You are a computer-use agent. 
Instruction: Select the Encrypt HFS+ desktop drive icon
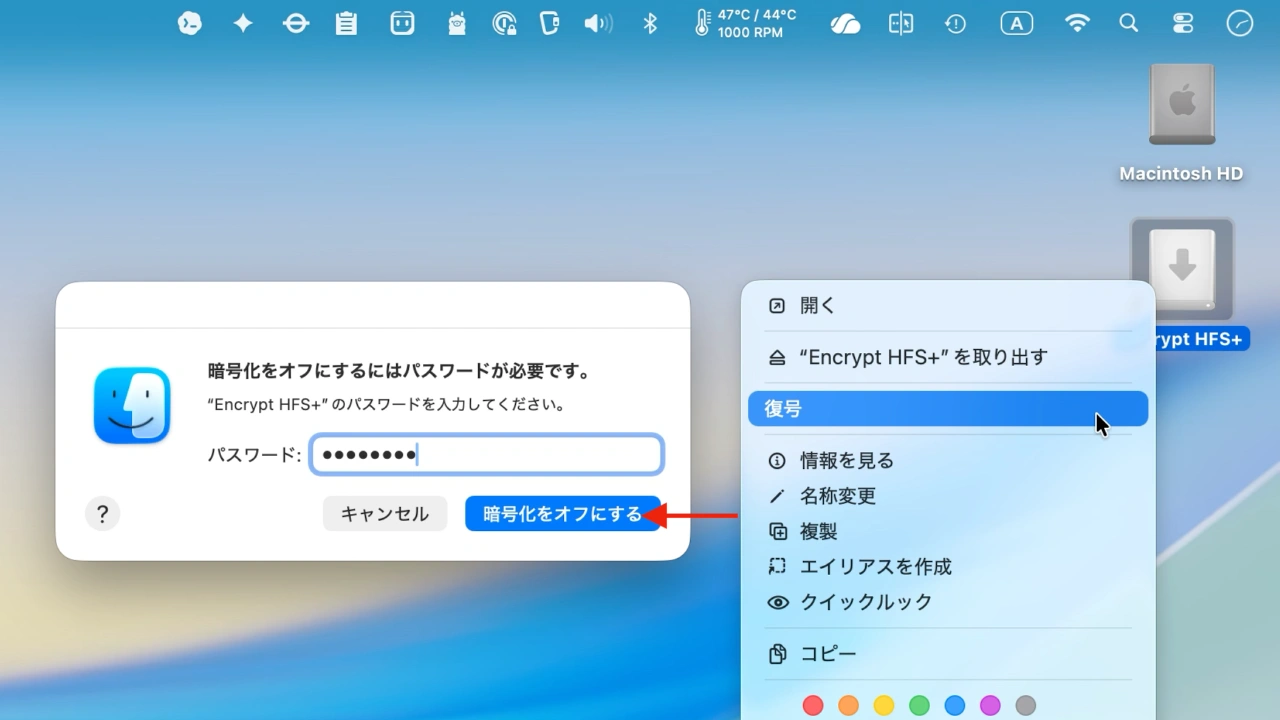(x=1182, y=268)
